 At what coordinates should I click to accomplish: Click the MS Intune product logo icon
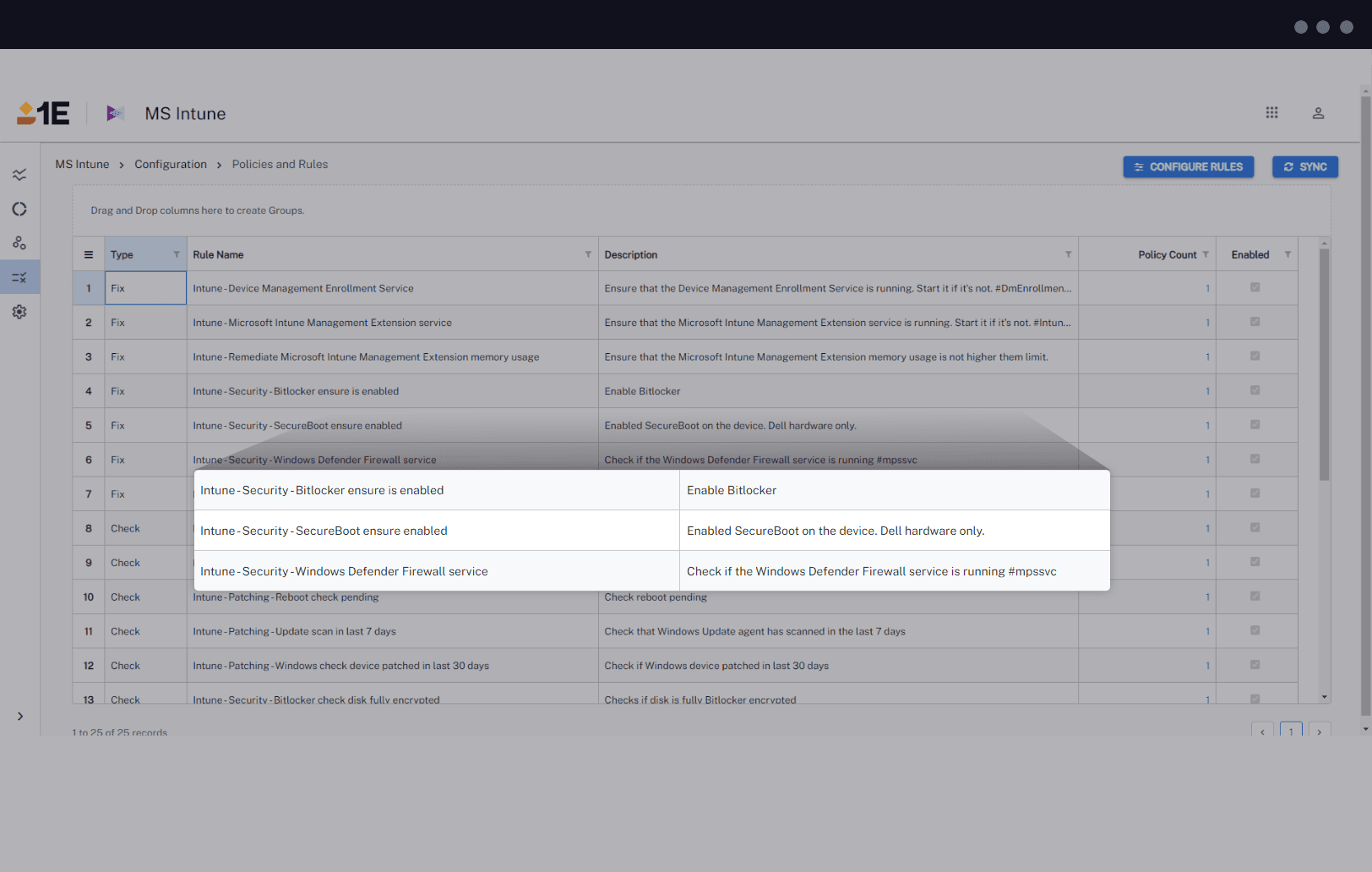tap(116, 112)
